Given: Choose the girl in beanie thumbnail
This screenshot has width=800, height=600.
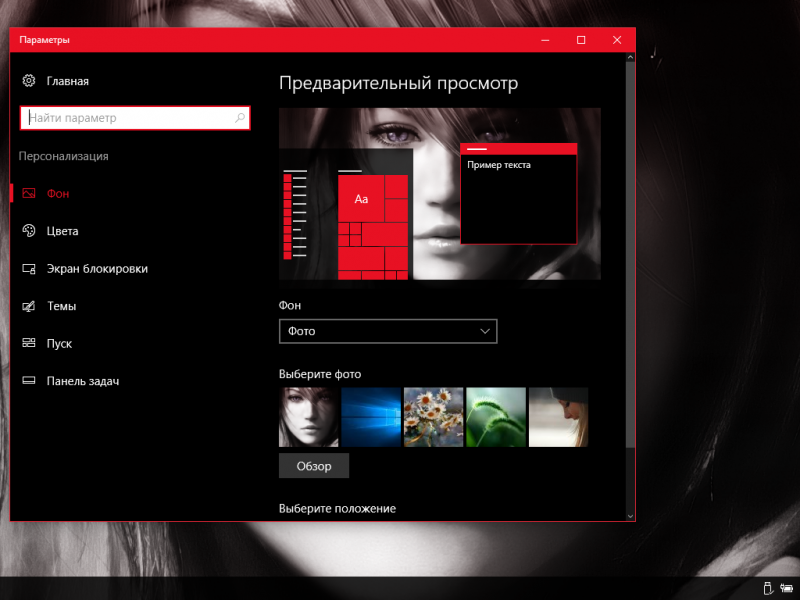Looking at the screenshot, I should pyautogui.click(x=558, y=417).
